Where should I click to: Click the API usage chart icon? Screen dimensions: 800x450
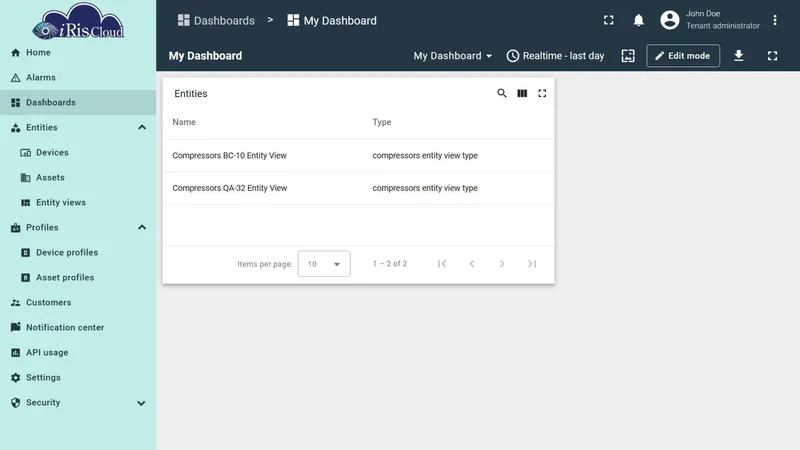(x=15, y=353)
